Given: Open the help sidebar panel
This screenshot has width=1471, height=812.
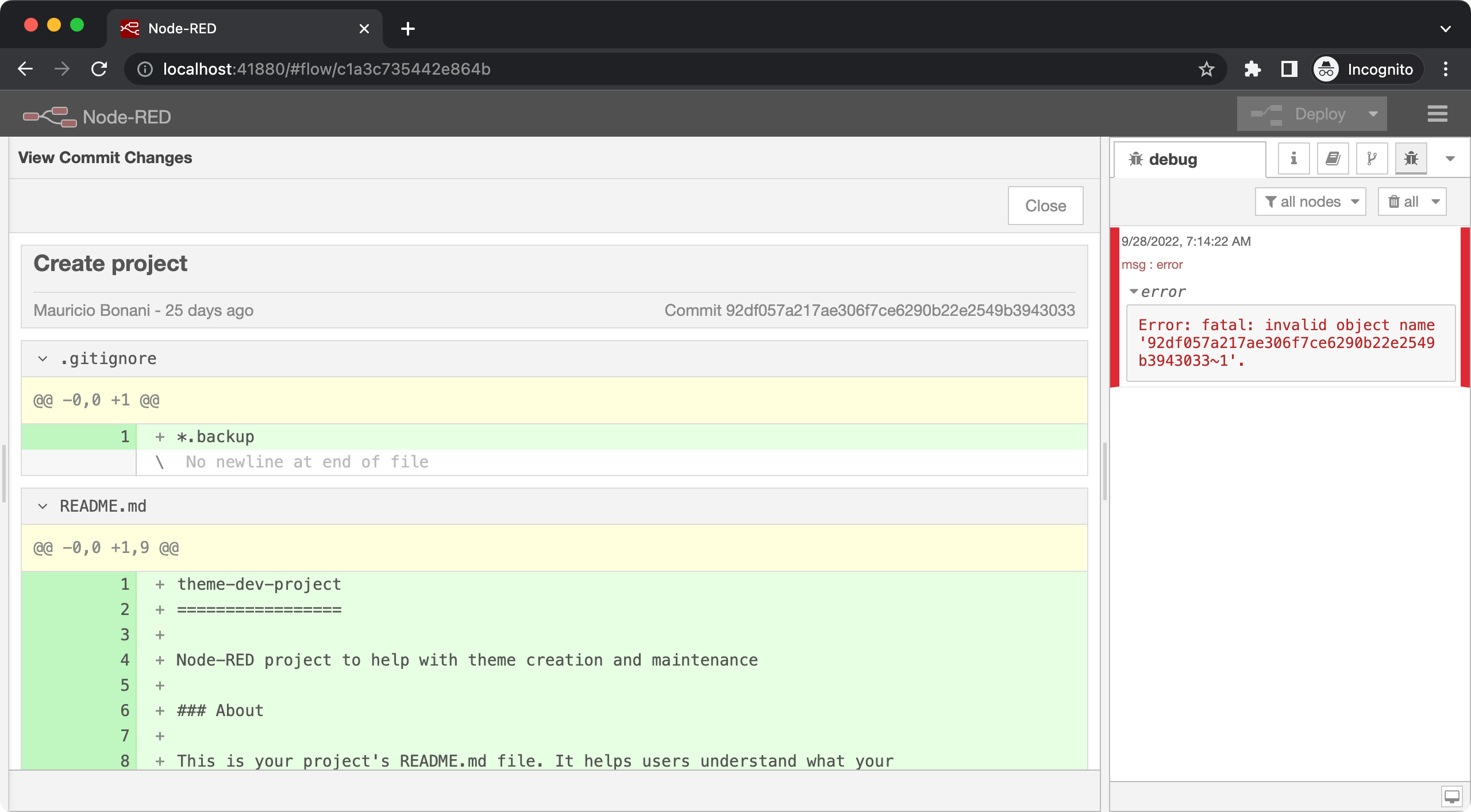Looking at the screenshot, I should coord(1333,158).
